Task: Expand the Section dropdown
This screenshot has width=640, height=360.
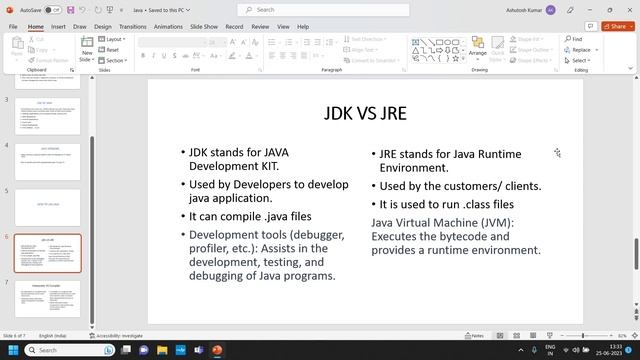Action: pyautogui.click(x=113, y=60)
